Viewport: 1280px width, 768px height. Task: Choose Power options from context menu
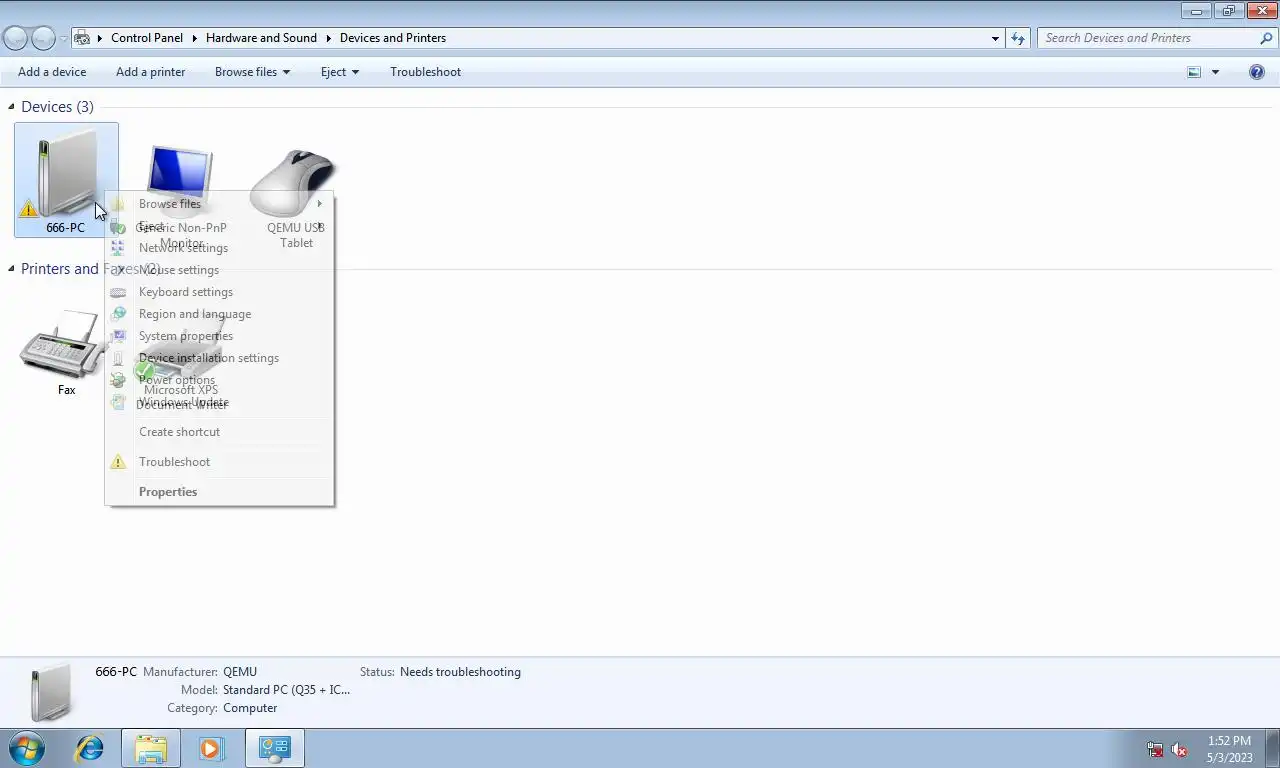pyautogui.click(x=219, y=380)
